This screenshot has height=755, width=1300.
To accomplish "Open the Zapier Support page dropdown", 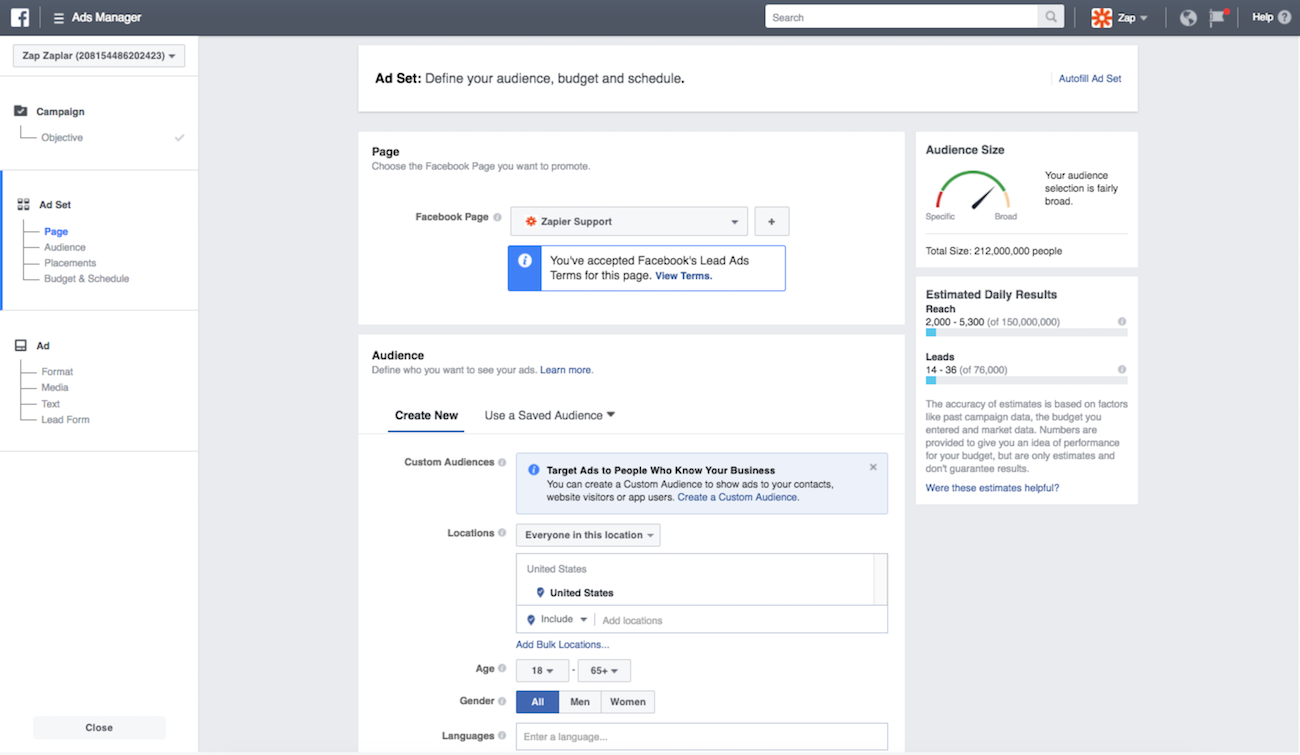I will pyautogui.click(x=629, y=221).
